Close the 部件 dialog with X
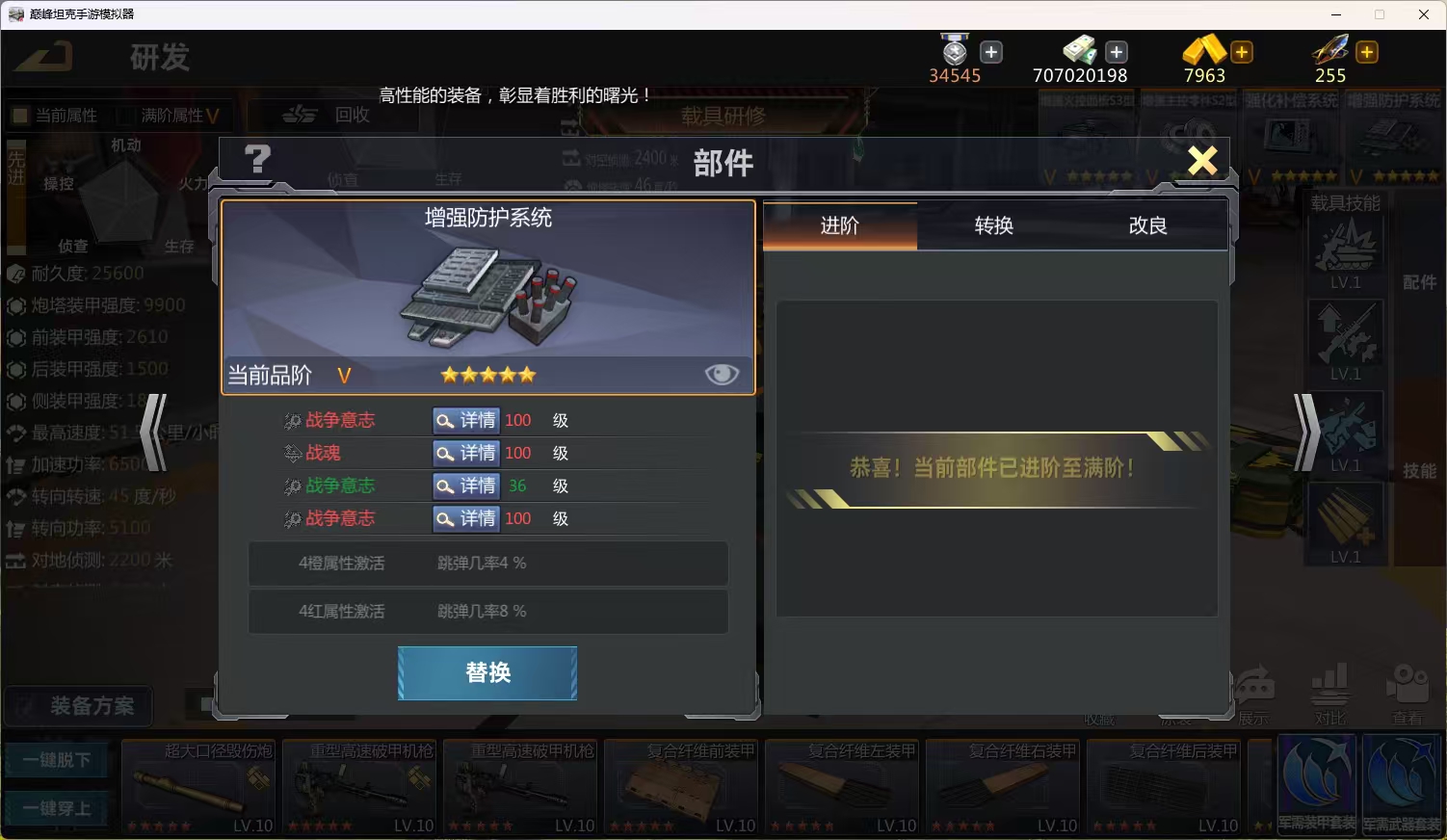 1202,160
